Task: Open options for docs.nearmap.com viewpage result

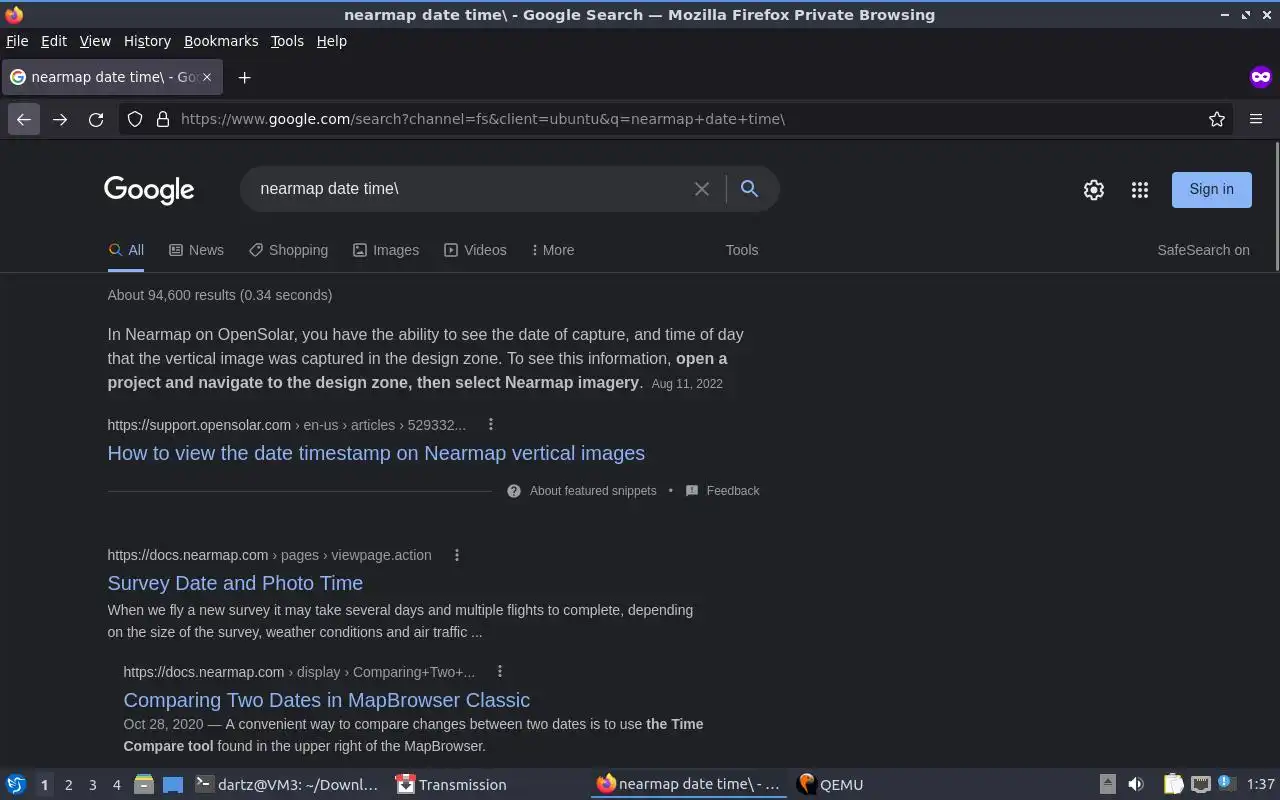Action: (457, 555)
